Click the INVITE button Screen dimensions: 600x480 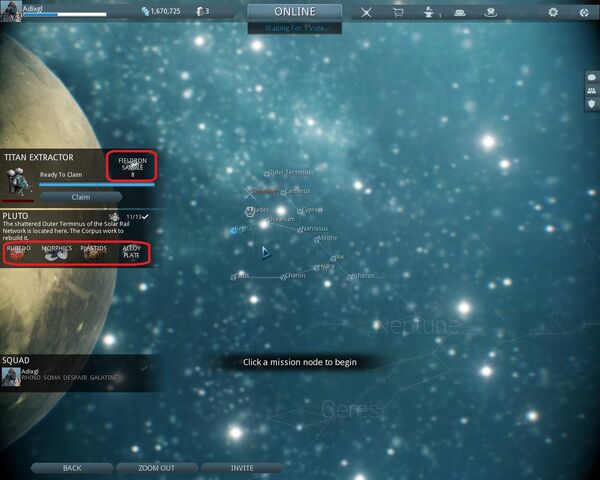click(x=242, y=468)
